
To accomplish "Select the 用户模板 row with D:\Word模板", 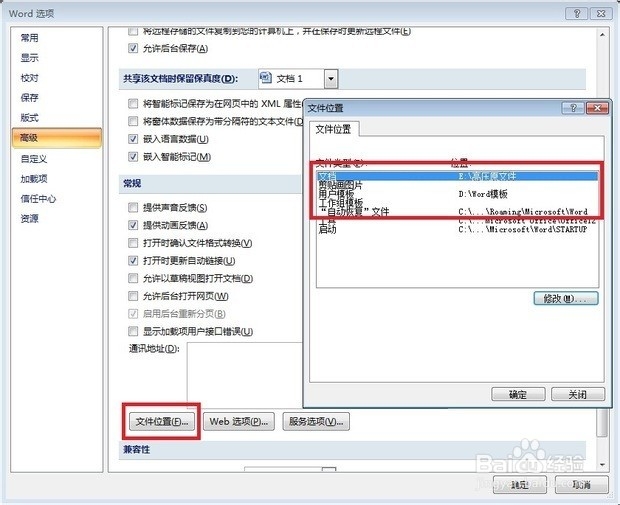I will pos(457,194).
